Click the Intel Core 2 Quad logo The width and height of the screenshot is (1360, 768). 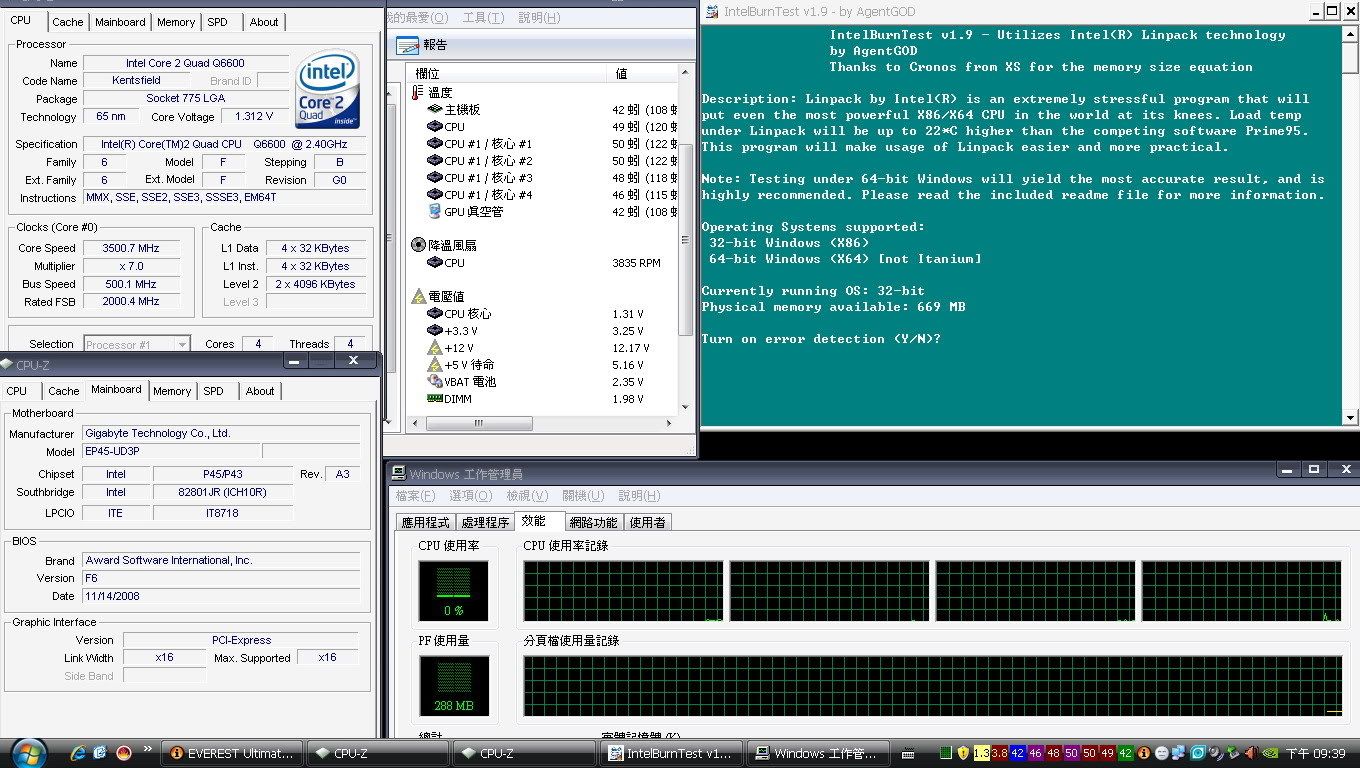click(x=327, y=91)
